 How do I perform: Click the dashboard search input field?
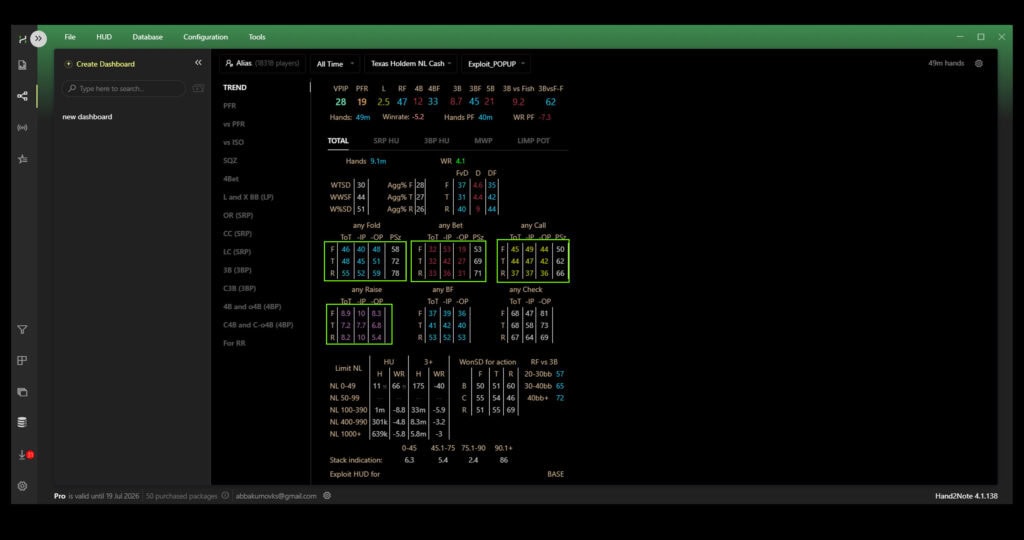pyautogui.click(x=125, y=89)
